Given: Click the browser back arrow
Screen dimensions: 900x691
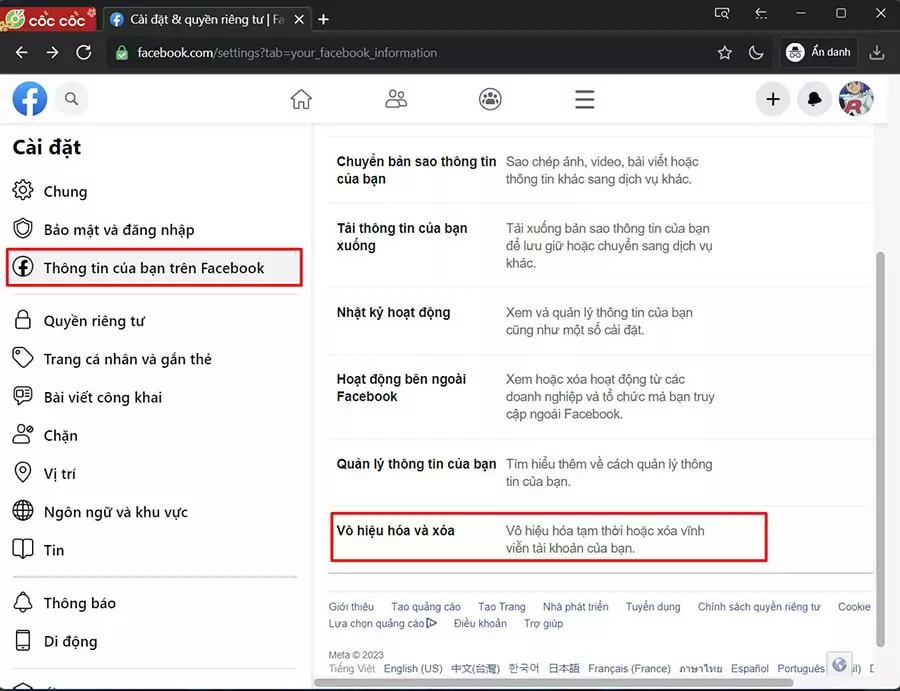Looking at the screenshot, I should [x=21, y=52].
